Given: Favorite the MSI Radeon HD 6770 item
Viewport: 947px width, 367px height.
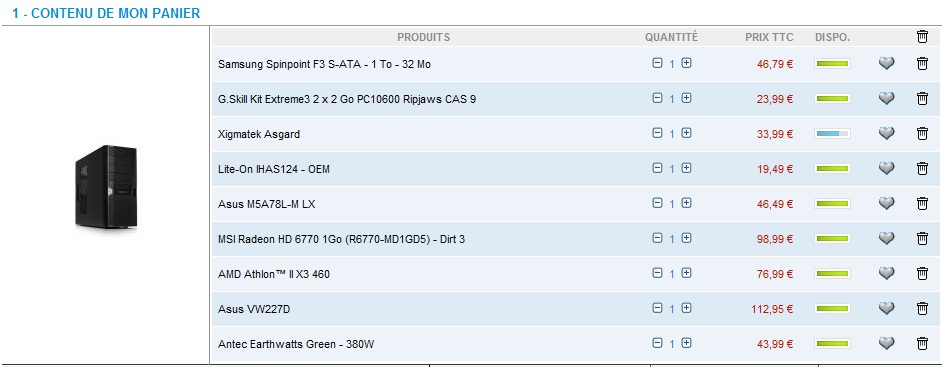Looking at the screenshot, I should (x=886, y=238).
